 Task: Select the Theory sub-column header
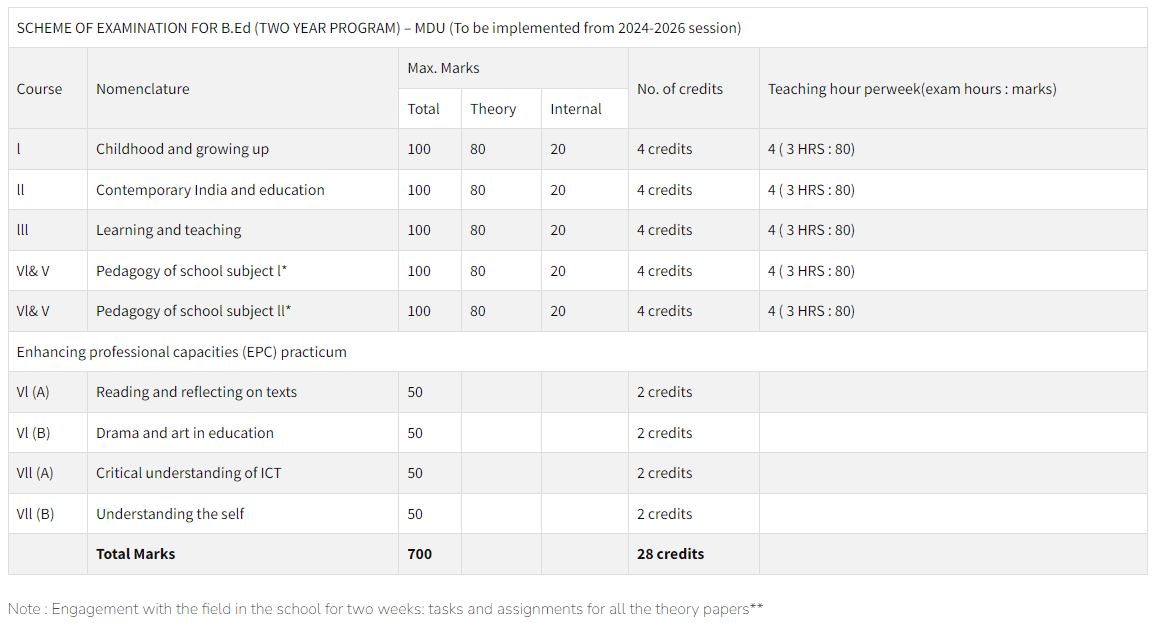tap(501, 109)
